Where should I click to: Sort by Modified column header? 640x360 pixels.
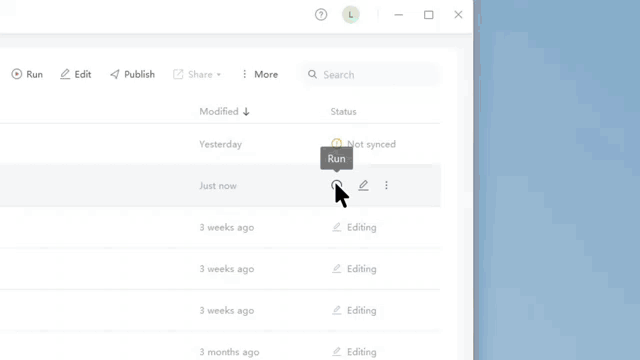coord(224,111)
